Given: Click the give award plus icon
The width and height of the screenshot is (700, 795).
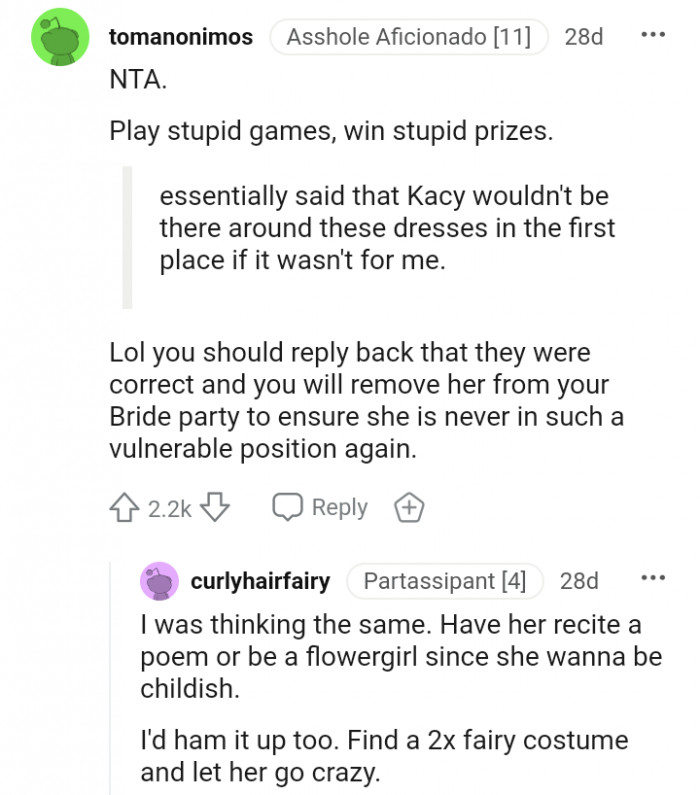Looking at the screenshot, I should tap(408, 508).
